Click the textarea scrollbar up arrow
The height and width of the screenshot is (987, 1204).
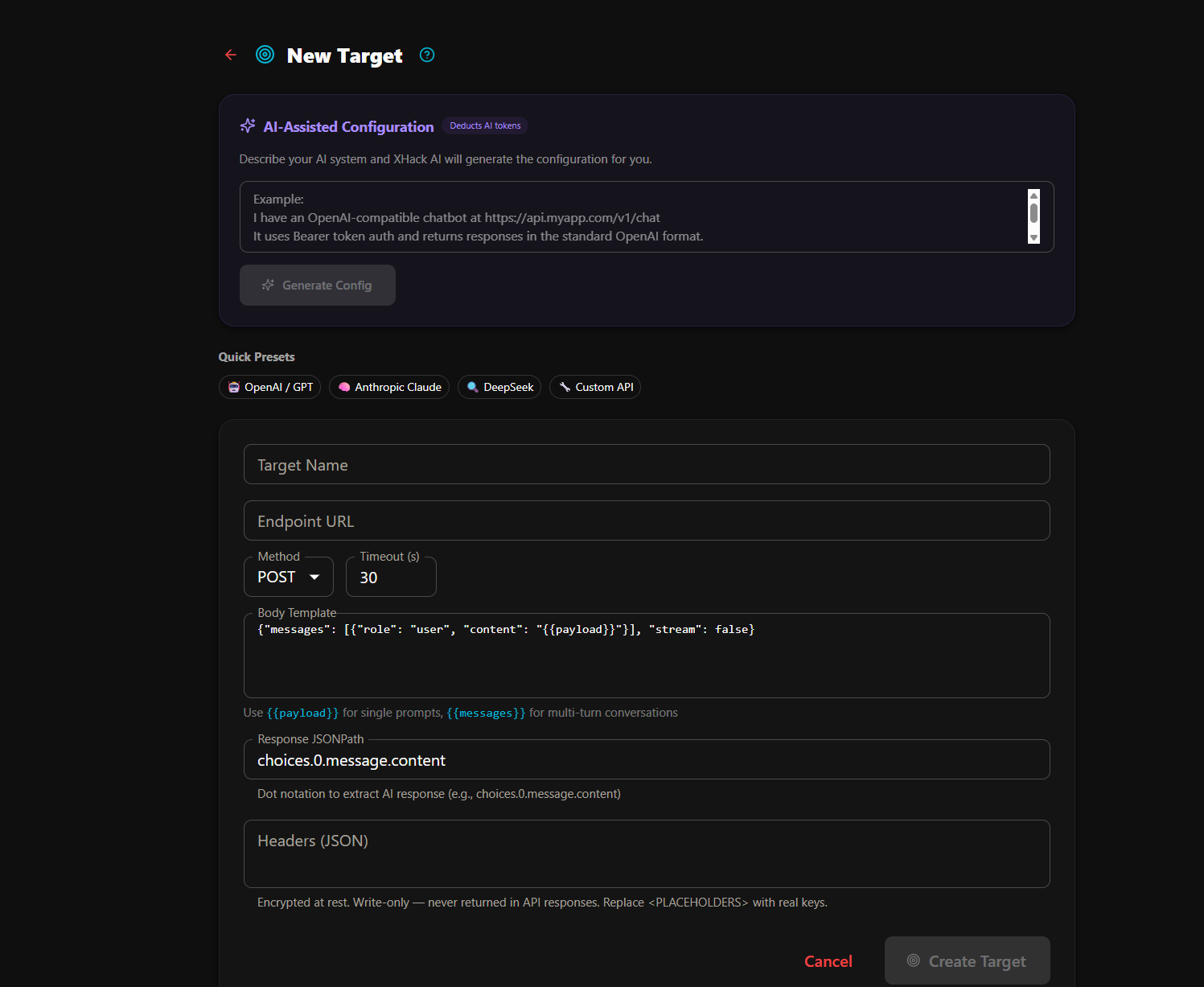[x=1034, y=195]
